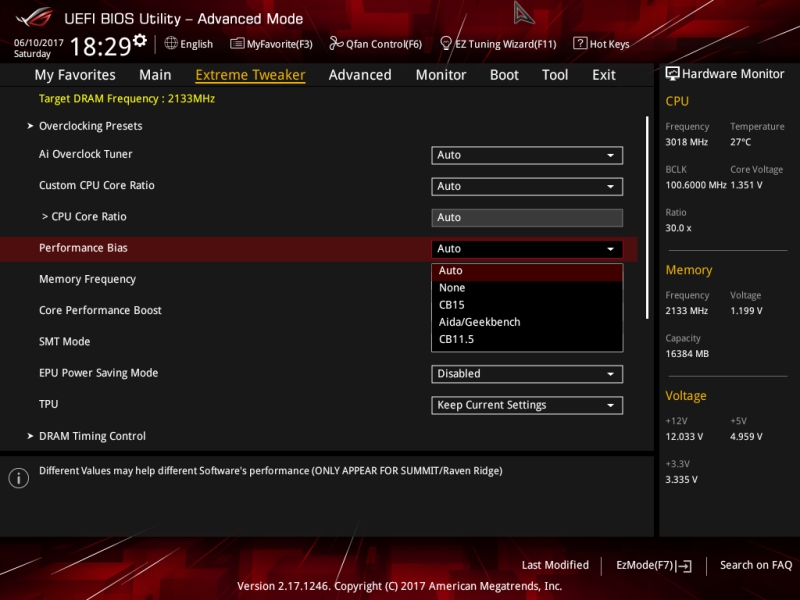This screenshot has height=600, width=800.
Task: Select the Performance Bias row label
Action: 83,248
